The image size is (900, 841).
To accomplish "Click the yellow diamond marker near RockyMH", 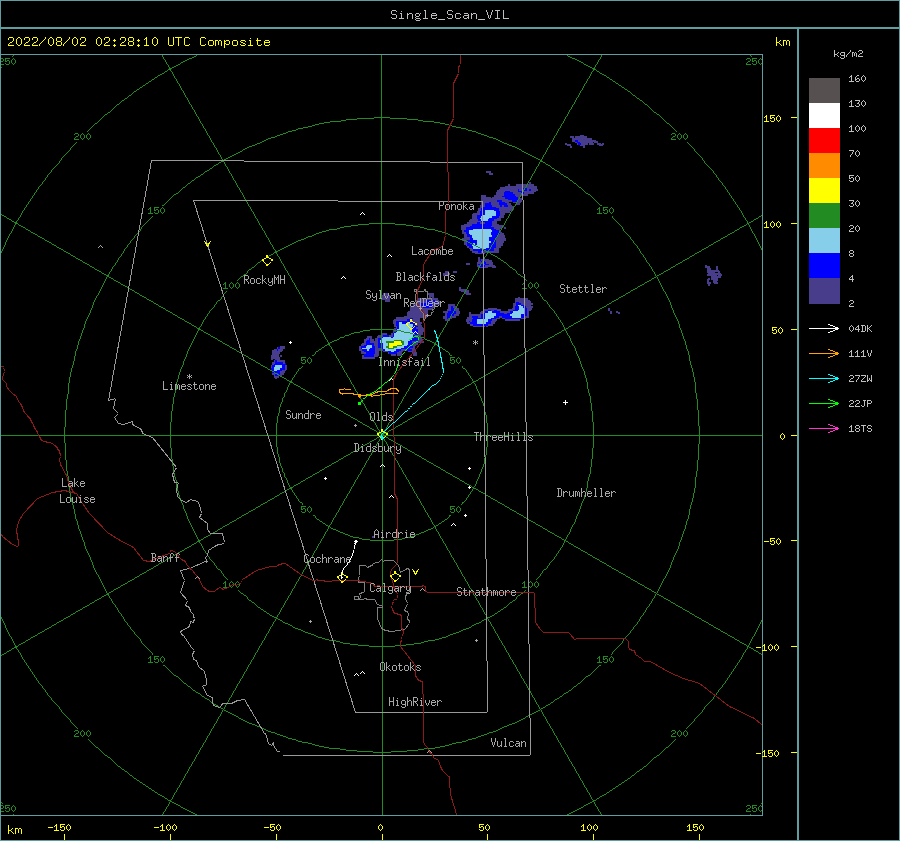I will click(267, 261).
